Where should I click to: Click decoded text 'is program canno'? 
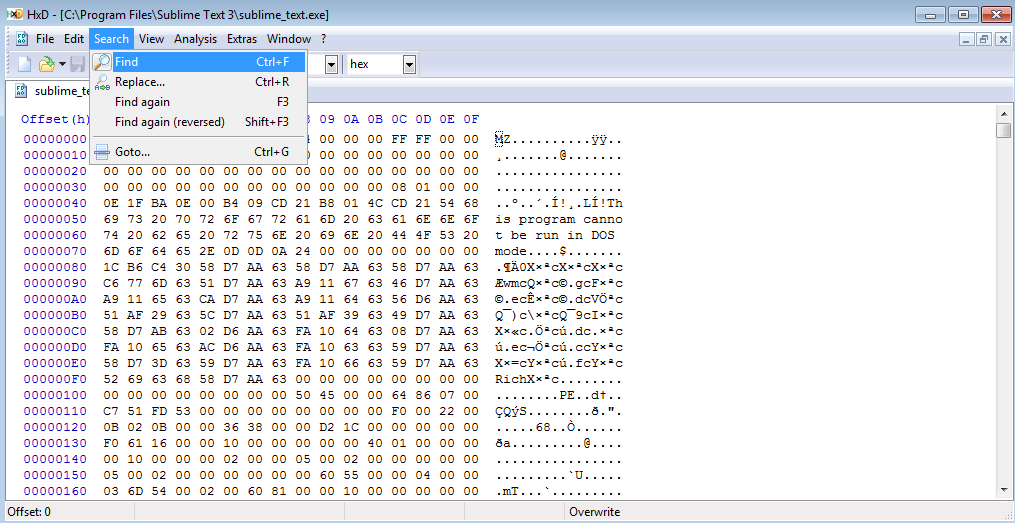point(559,219)
